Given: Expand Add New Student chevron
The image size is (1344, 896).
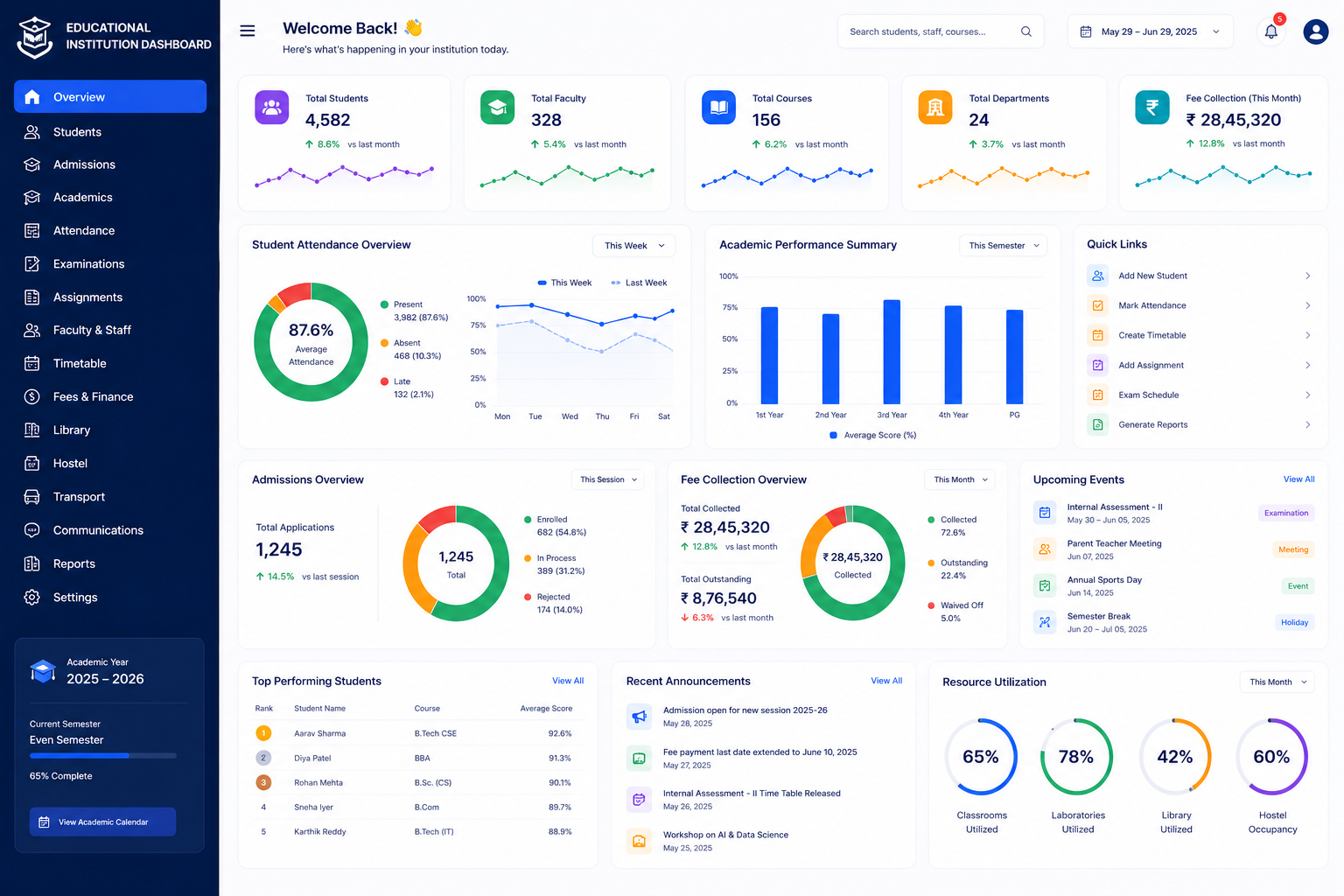Looking at the screenshot, I should (x=1308, y=276).
